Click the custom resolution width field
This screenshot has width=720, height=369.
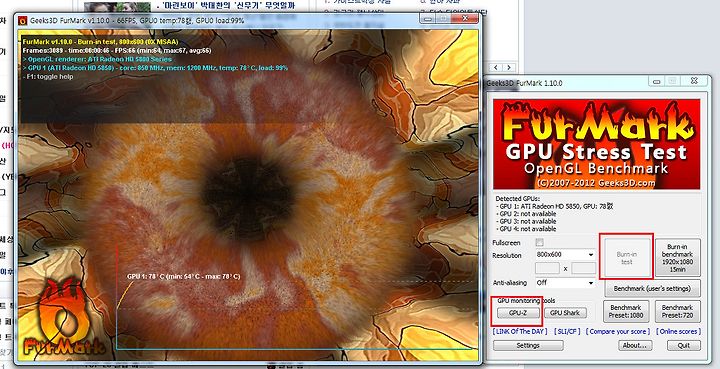tap(547, 268)
